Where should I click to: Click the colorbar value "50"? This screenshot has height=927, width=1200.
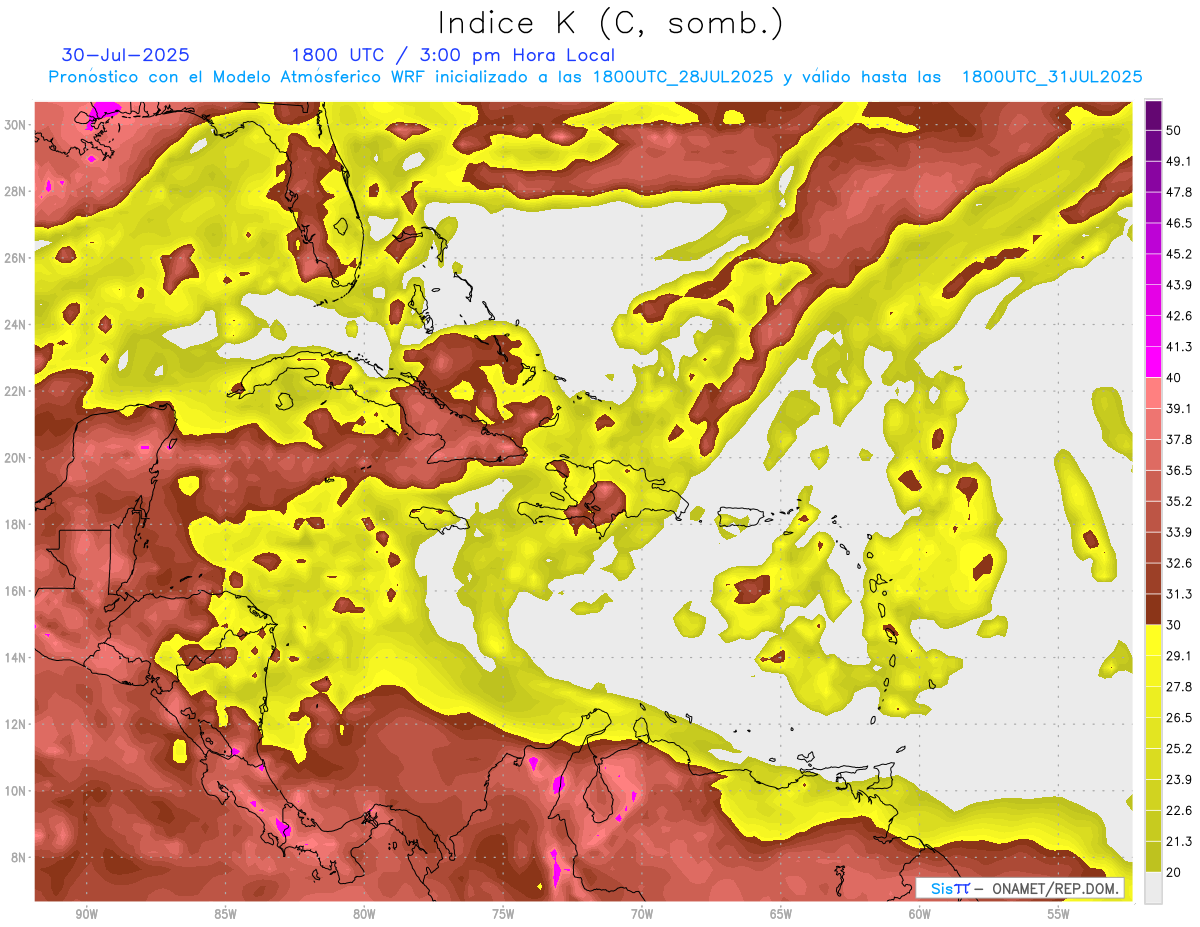tap(1174, 130)
